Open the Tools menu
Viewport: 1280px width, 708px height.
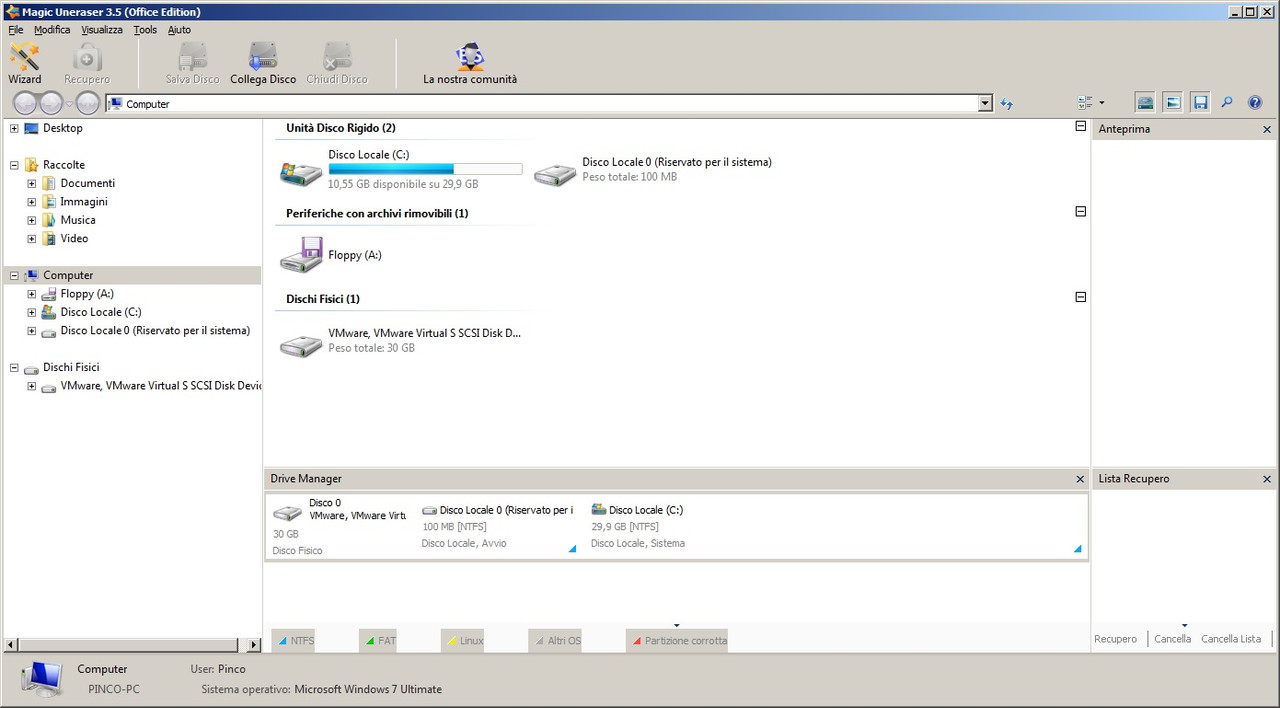click(145, 30)
